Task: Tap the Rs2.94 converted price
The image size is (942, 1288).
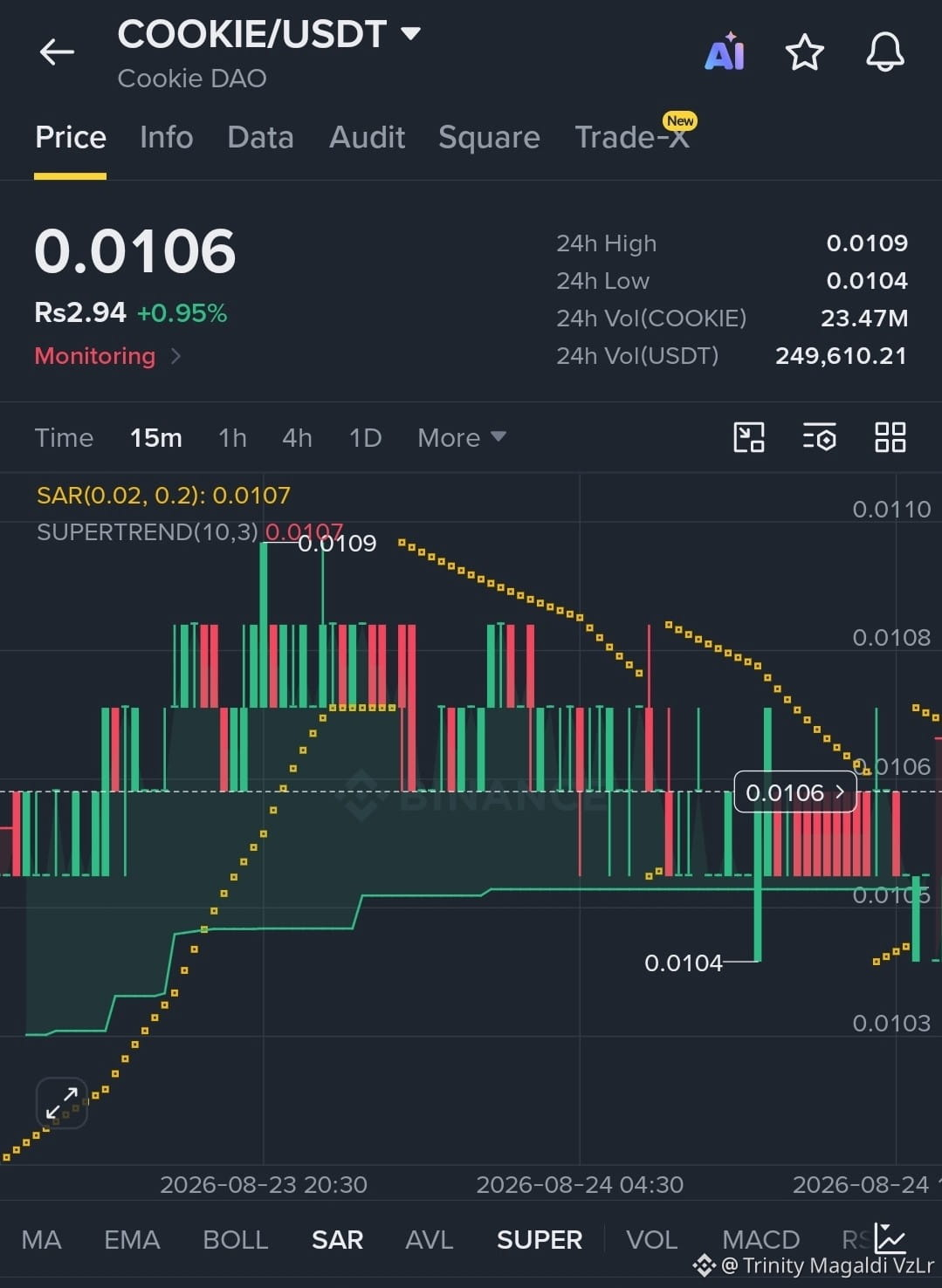Action: point(80,312)
